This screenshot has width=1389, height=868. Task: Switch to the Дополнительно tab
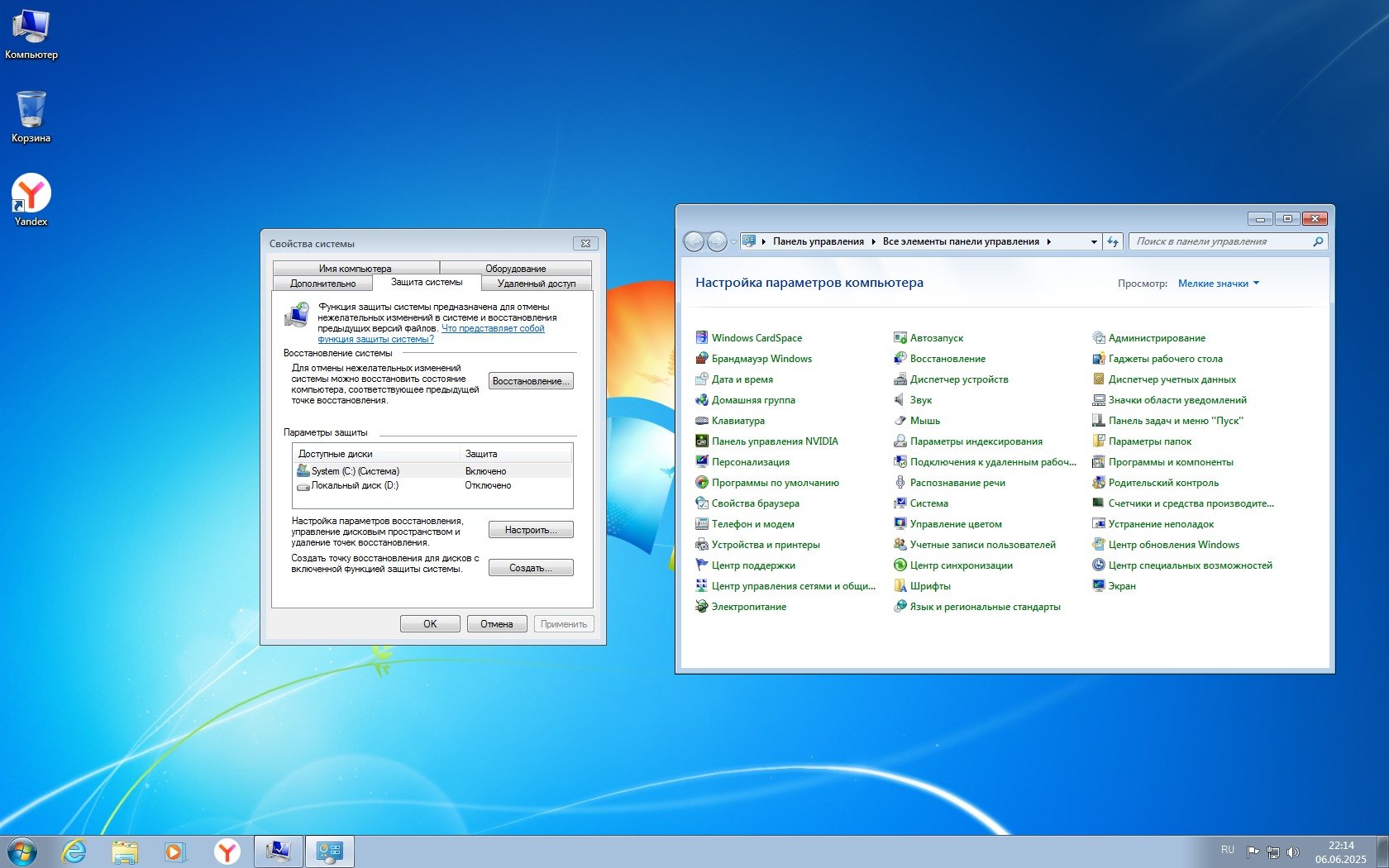click(322, 284)
